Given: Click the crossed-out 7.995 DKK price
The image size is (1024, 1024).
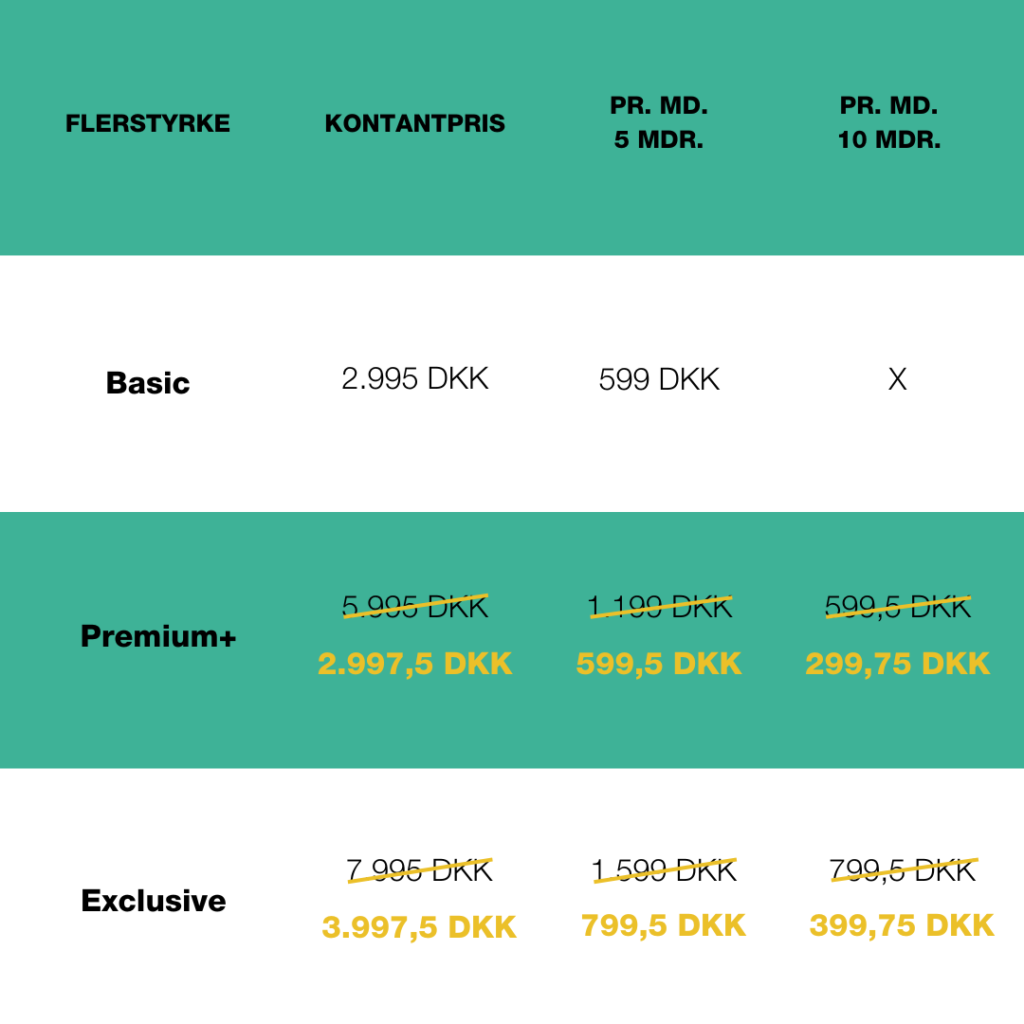Looking at the screenshot, I should pos(419,871).
